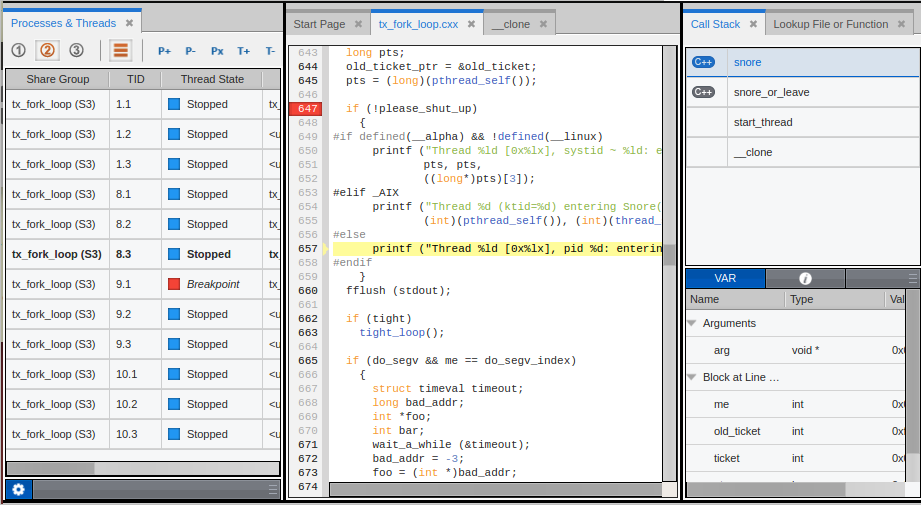
Task: Select the start_thread stack frame
Action: (x=763, y=122)
